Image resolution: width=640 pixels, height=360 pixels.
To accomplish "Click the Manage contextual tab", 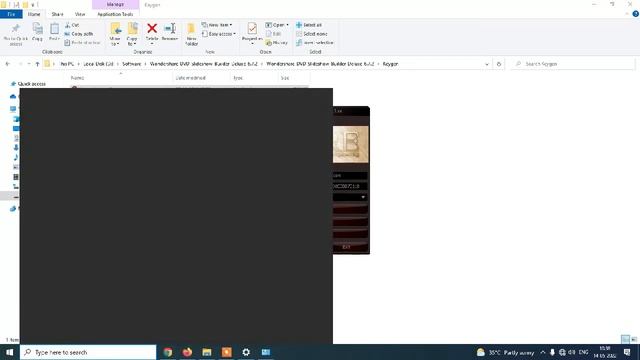I will [116, 4].
